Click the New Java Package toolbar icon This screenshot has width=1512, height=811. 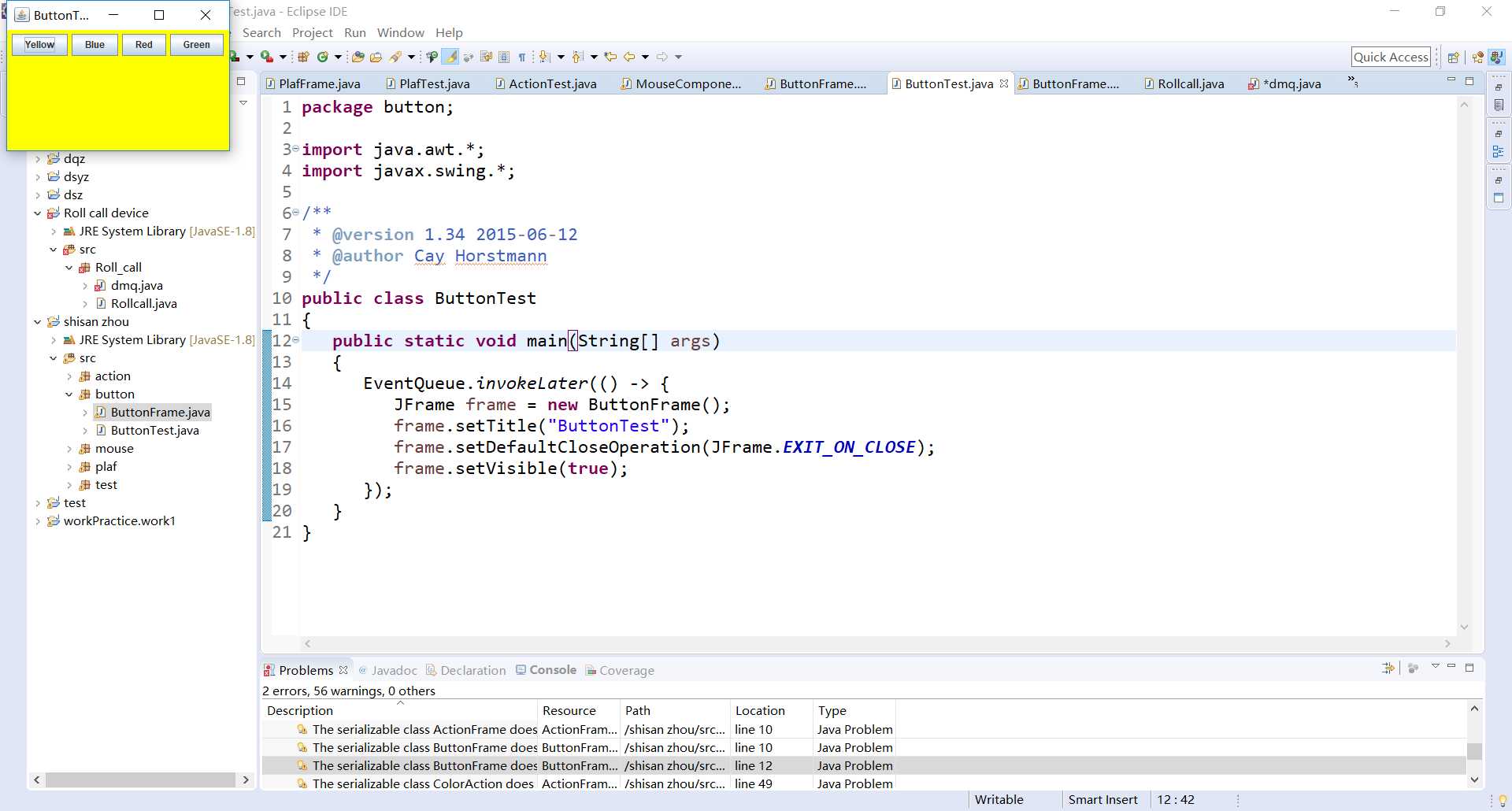303,57
